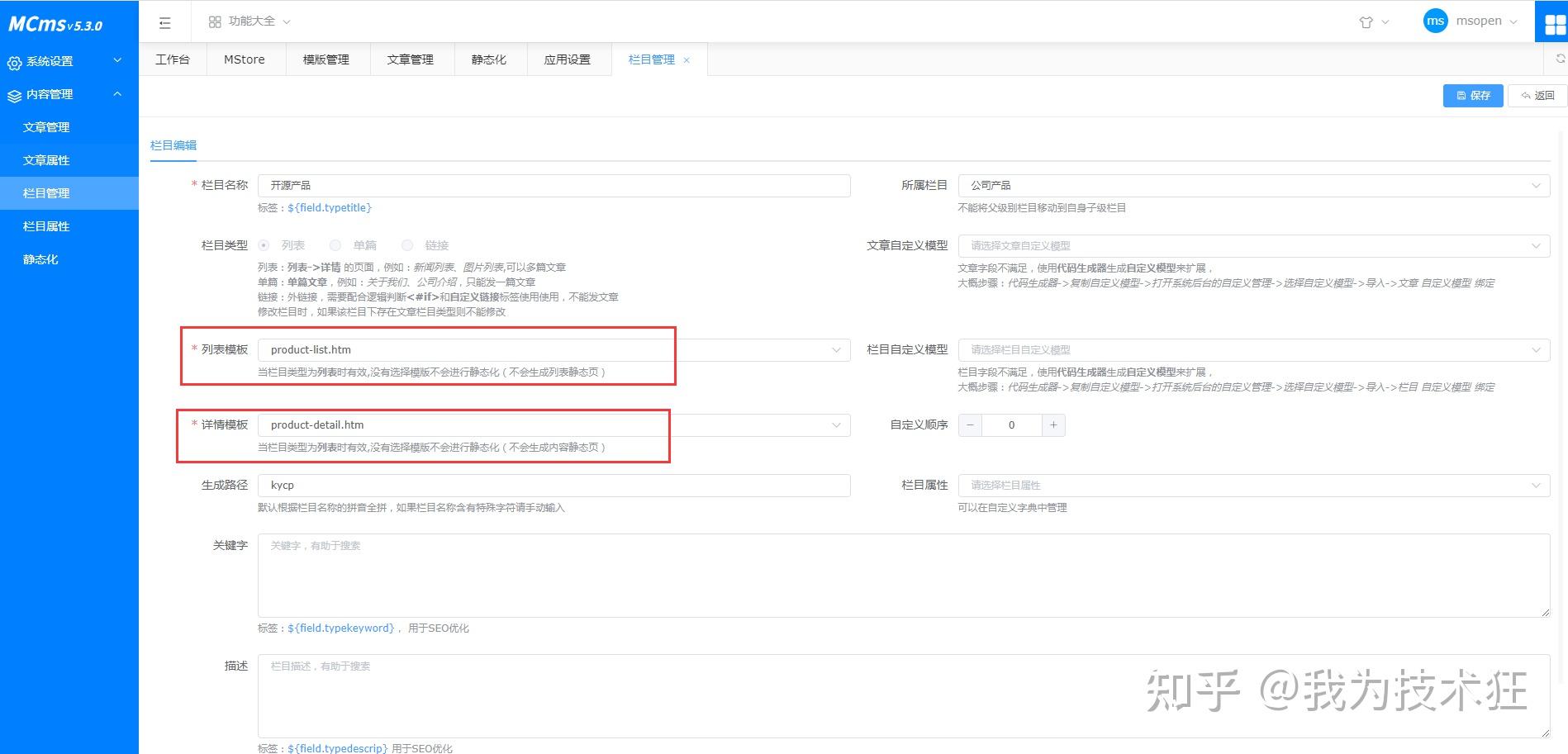
Task: Expand the 系统设置 sidebar menu
Action: [69, 61]
